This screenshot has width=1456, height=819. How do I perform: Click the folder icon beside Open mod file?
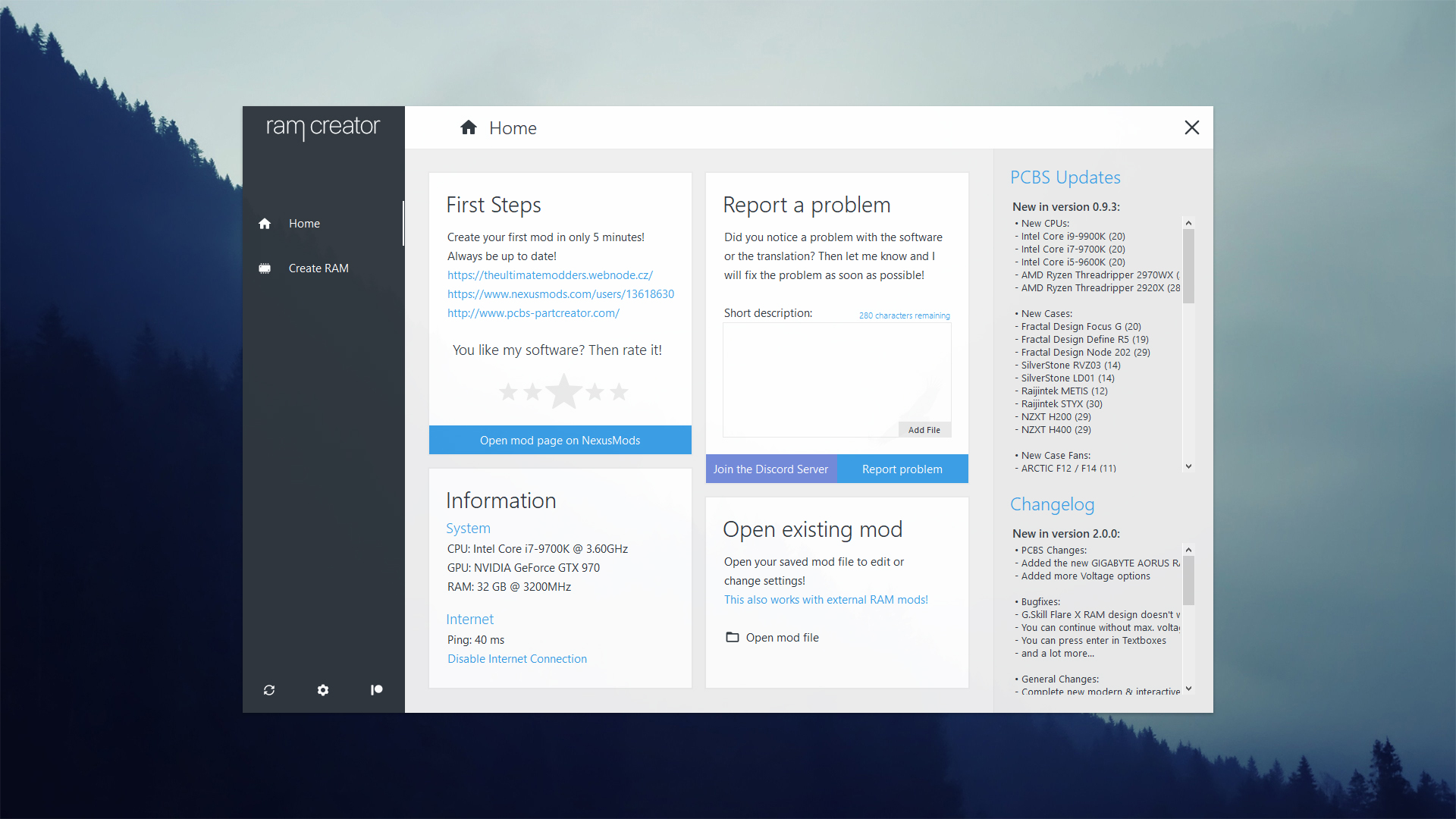pos(732,638)
